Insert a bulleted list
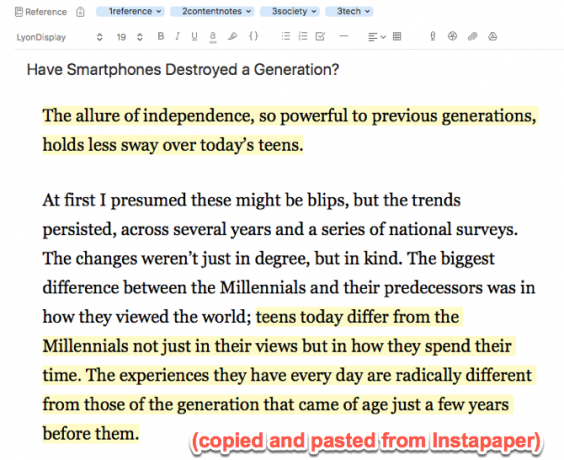The image size is (564, 460). (286, 36)
